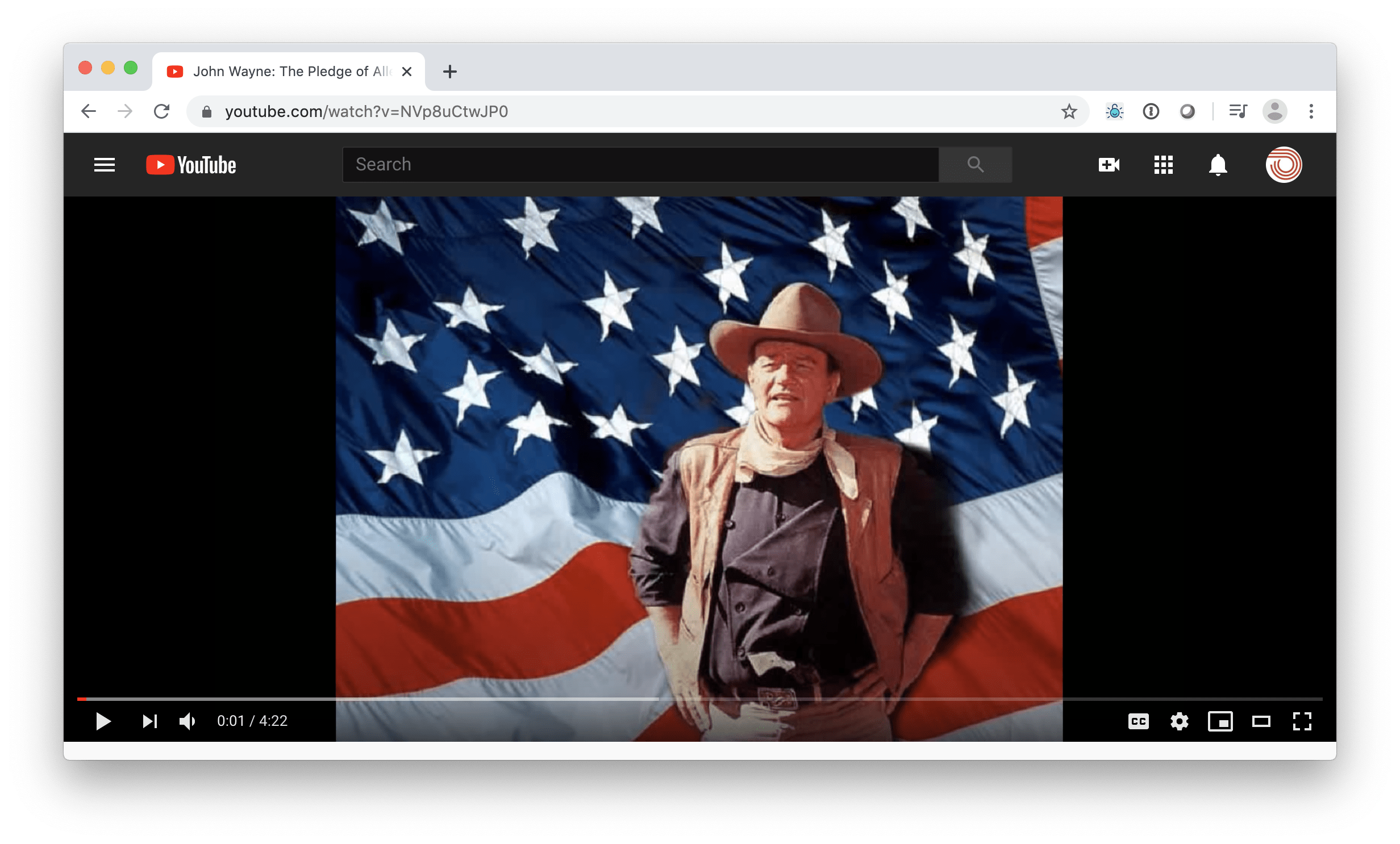Screen dimensions: 1400x844
Task: Go to the YouTube home logo
Action: (191, 165)
